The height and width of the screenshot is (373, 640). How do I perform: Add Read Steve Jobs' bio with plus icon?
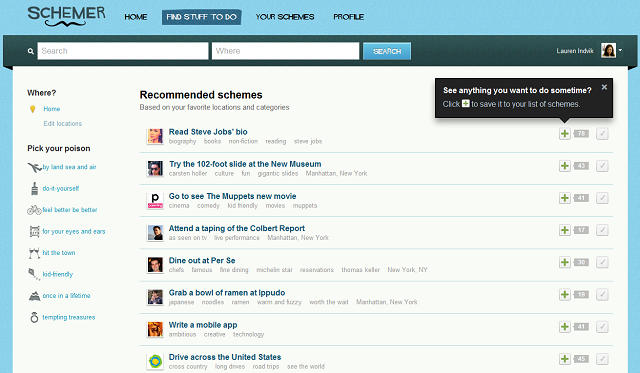[x=564, y=133]
